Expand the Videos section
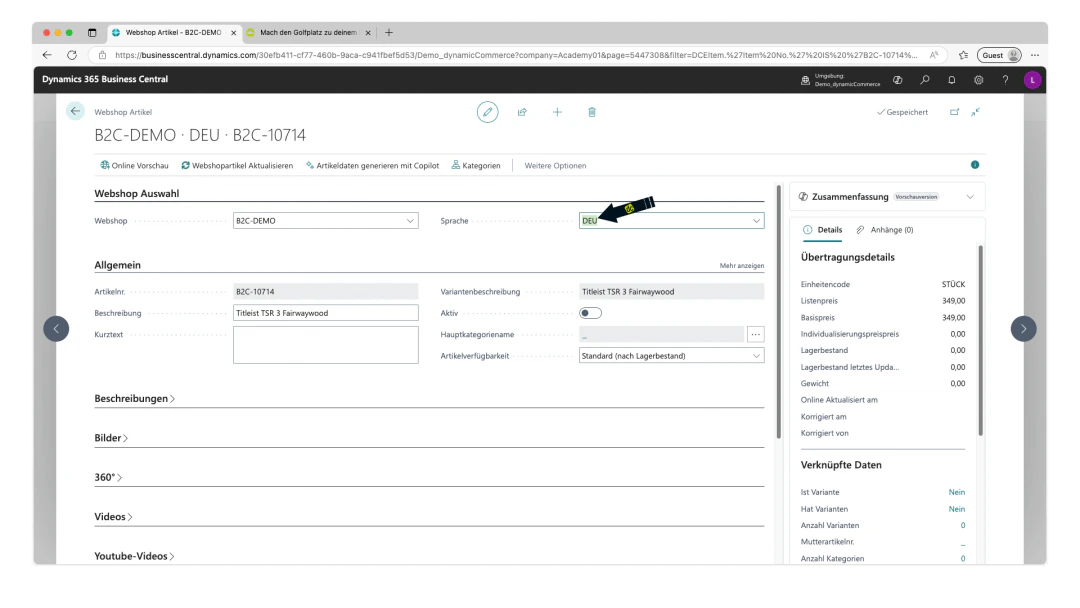Viewport: 1080px width, 608px height. (114, 516)
